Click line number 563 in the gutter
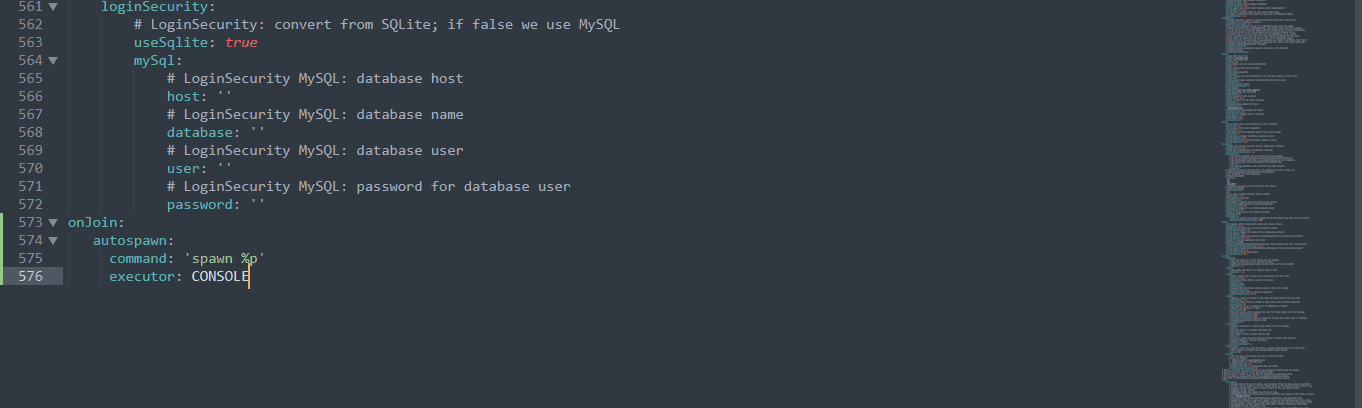Image resolution: width=1362 pixels, height=408 pixels. coord(30,43)
